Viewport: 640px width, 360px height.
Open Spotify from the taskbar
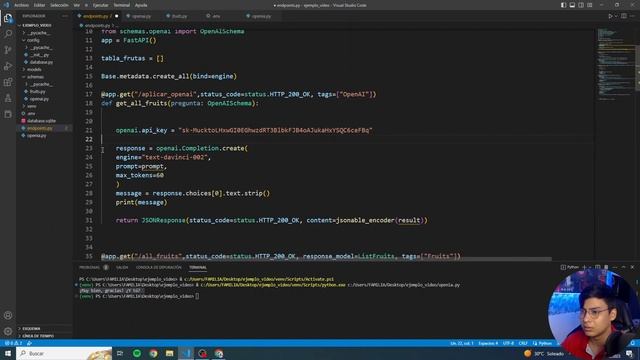(x=137, y=353)
